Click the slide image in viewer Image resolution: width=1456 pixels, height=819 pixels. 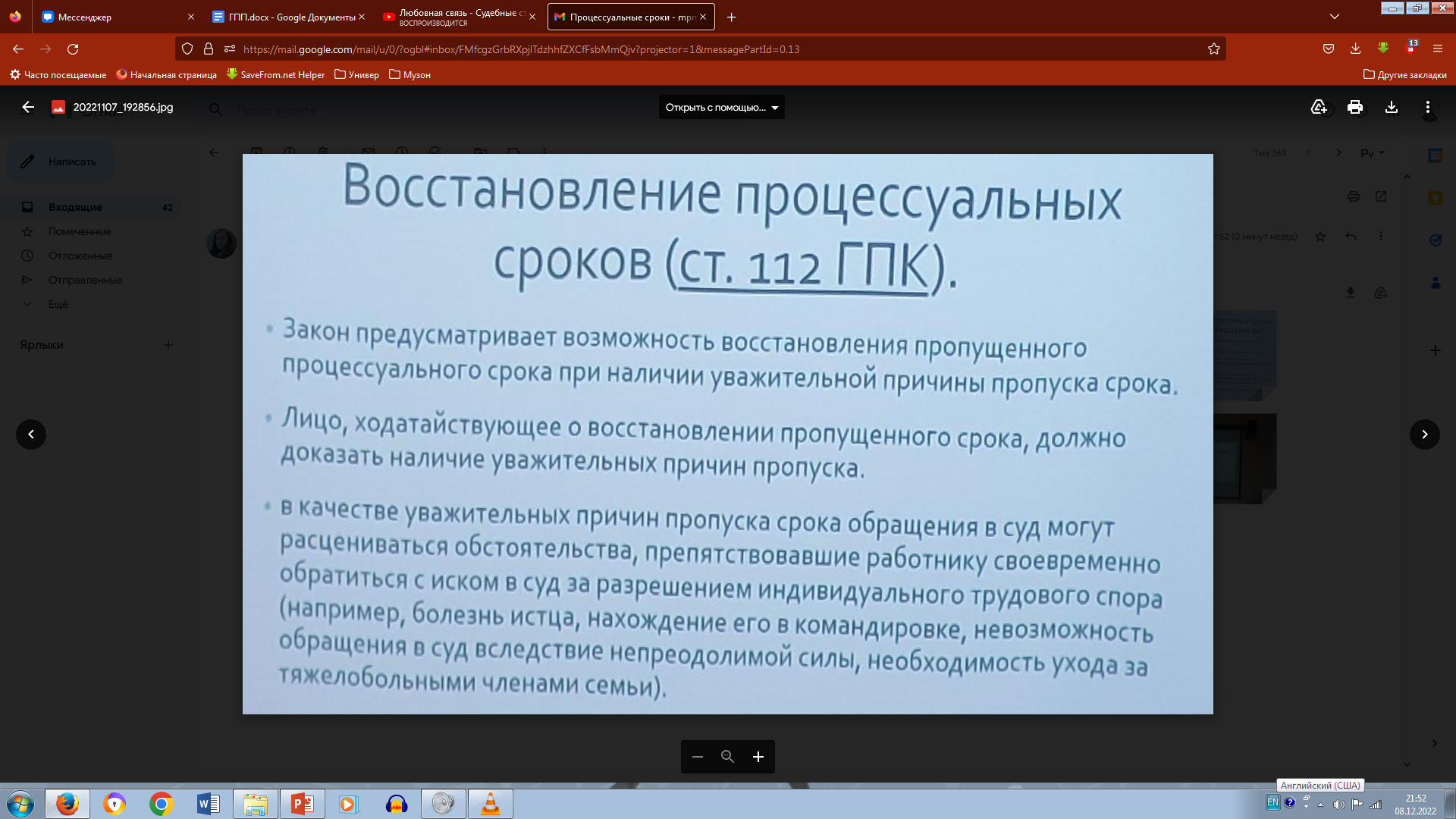pos(728,434)
